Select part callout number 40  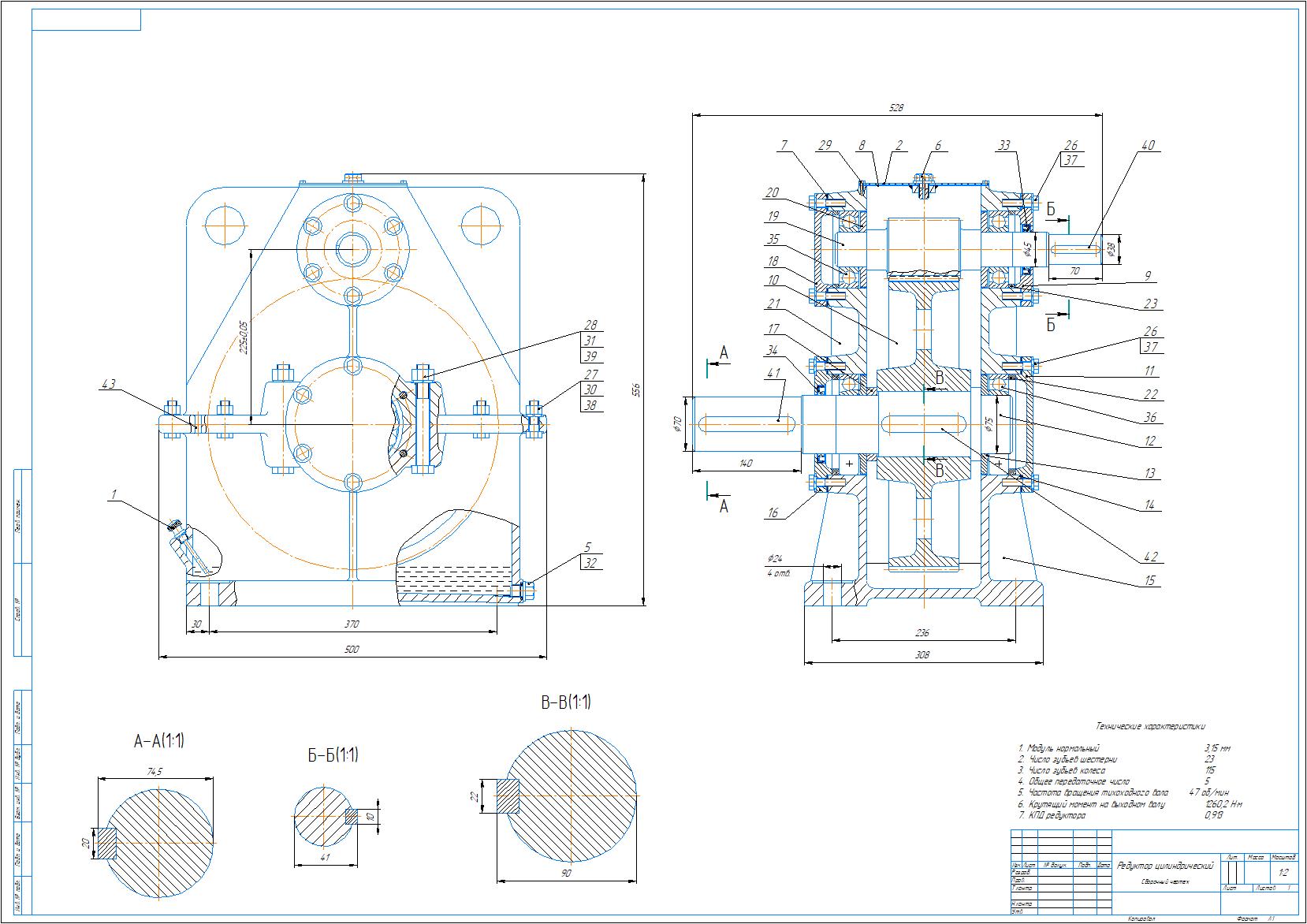coord(1148,145)
